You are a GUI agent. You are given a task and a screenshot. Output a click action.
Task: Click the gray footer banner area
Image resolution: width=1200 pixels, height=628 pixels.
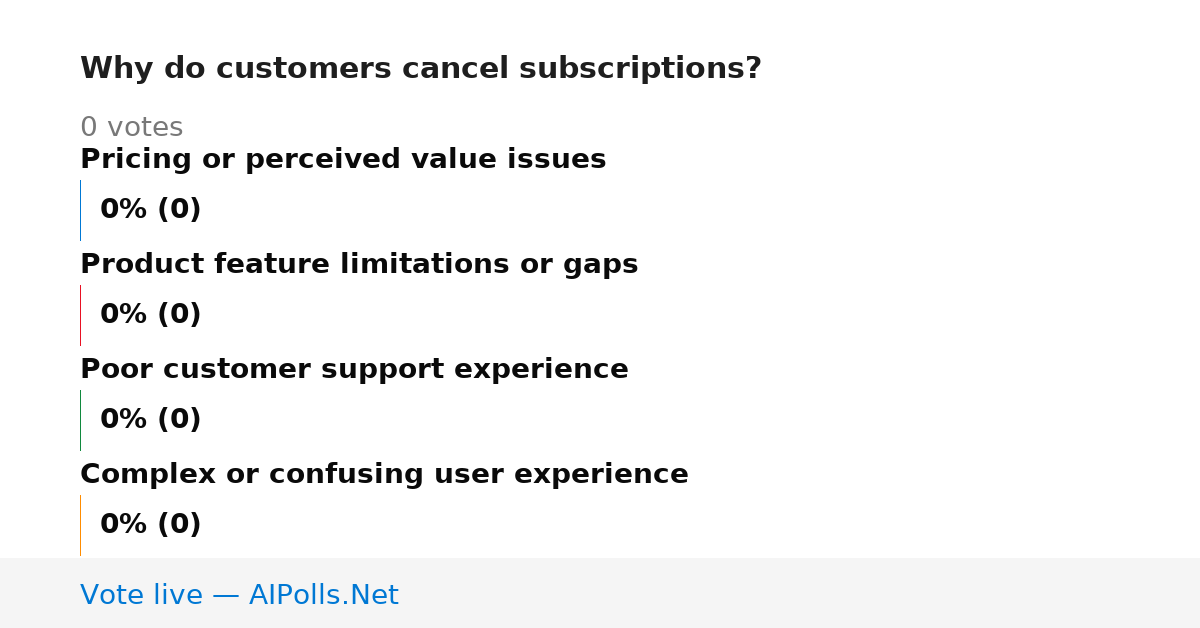pos(600,593)
